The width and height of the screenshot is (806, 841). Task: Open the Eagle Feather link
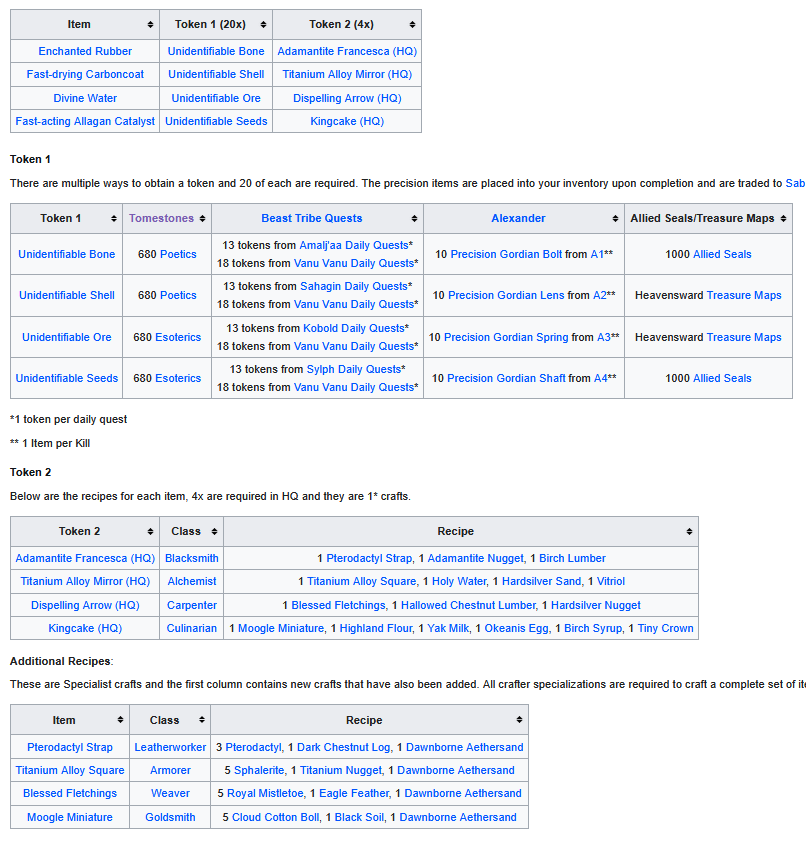pos(354,794)
